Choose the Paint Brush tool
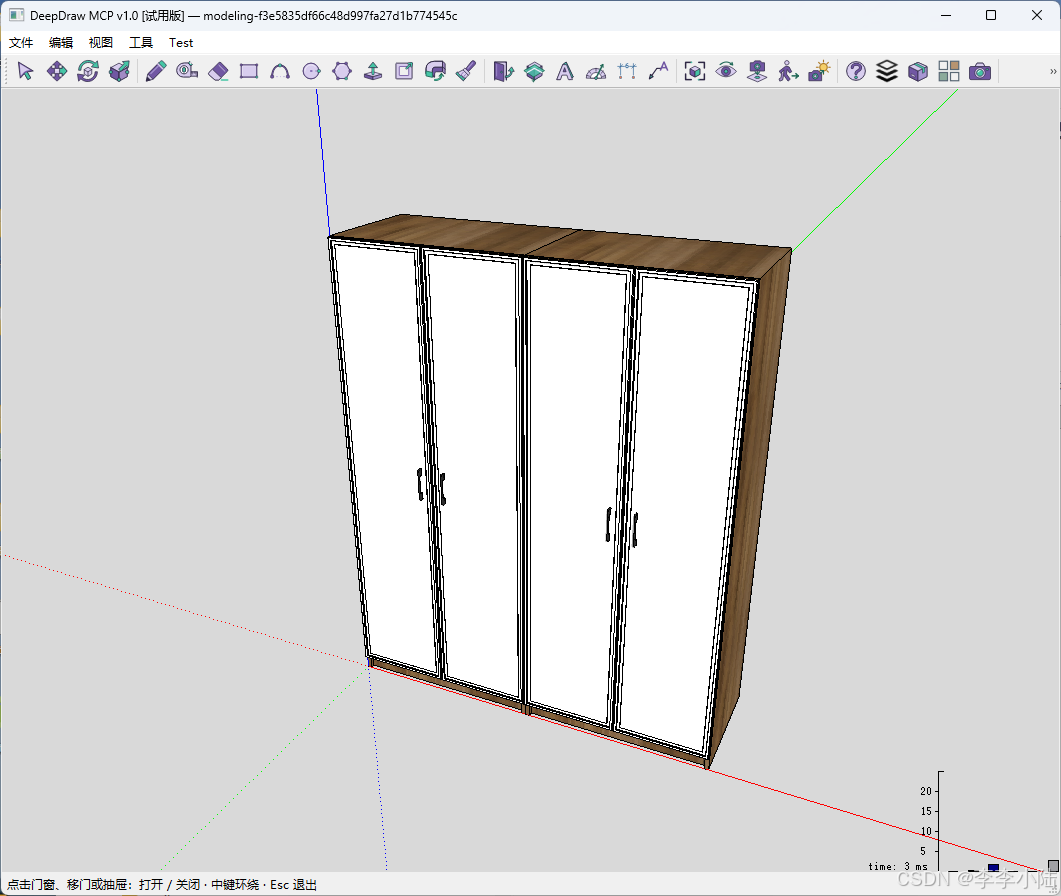Viewport: 1061px width, 896px height. pyautogui.click(x=466, y=71)
